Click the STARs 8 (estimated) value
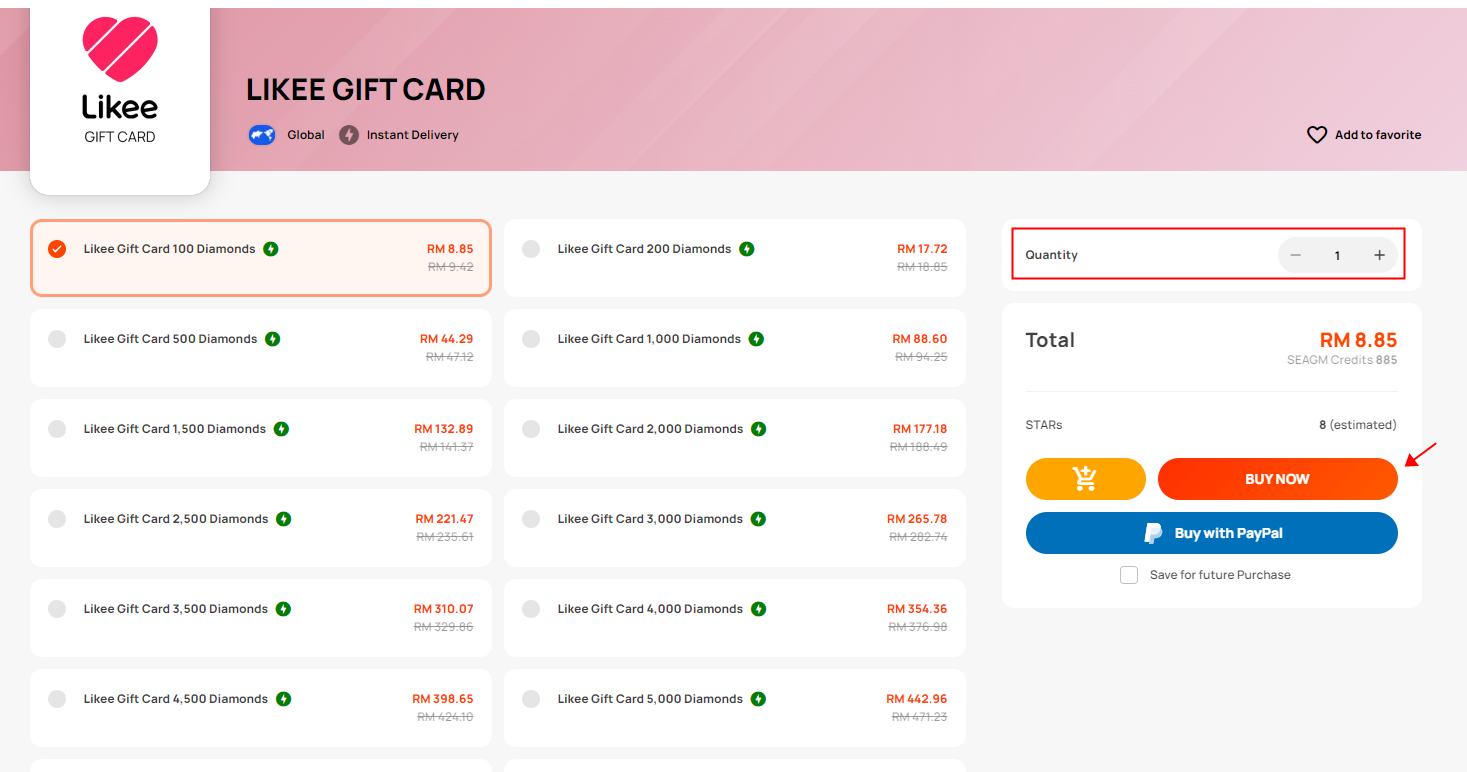Screen dimensions: 1467x772 tap(1358, 425)
